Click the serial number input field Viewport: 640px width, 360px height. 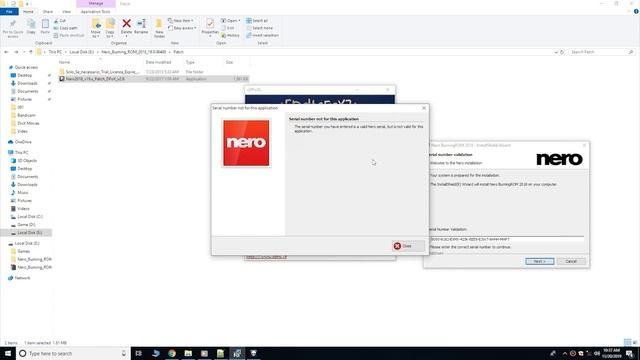pos(507,239)
